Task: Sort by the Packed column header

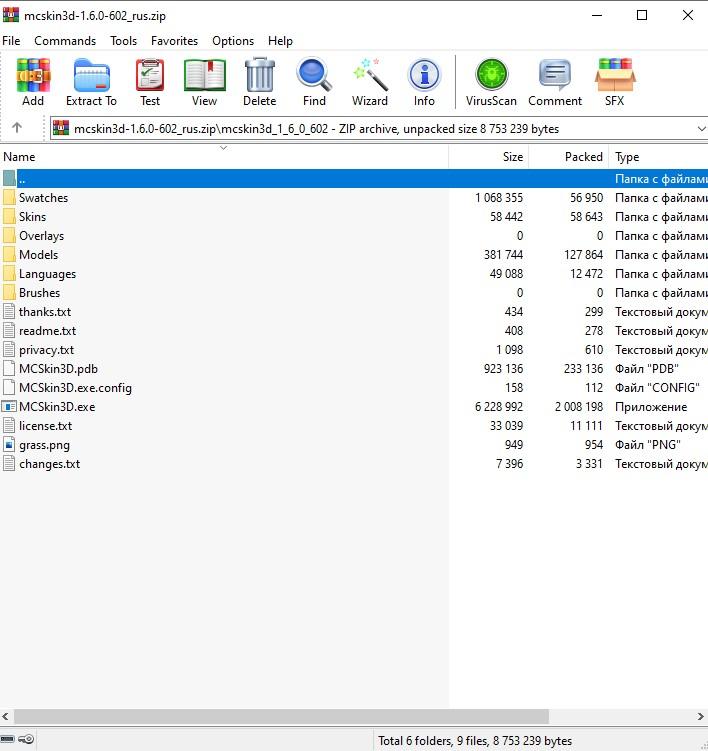Action: click(x=569, y=157)
